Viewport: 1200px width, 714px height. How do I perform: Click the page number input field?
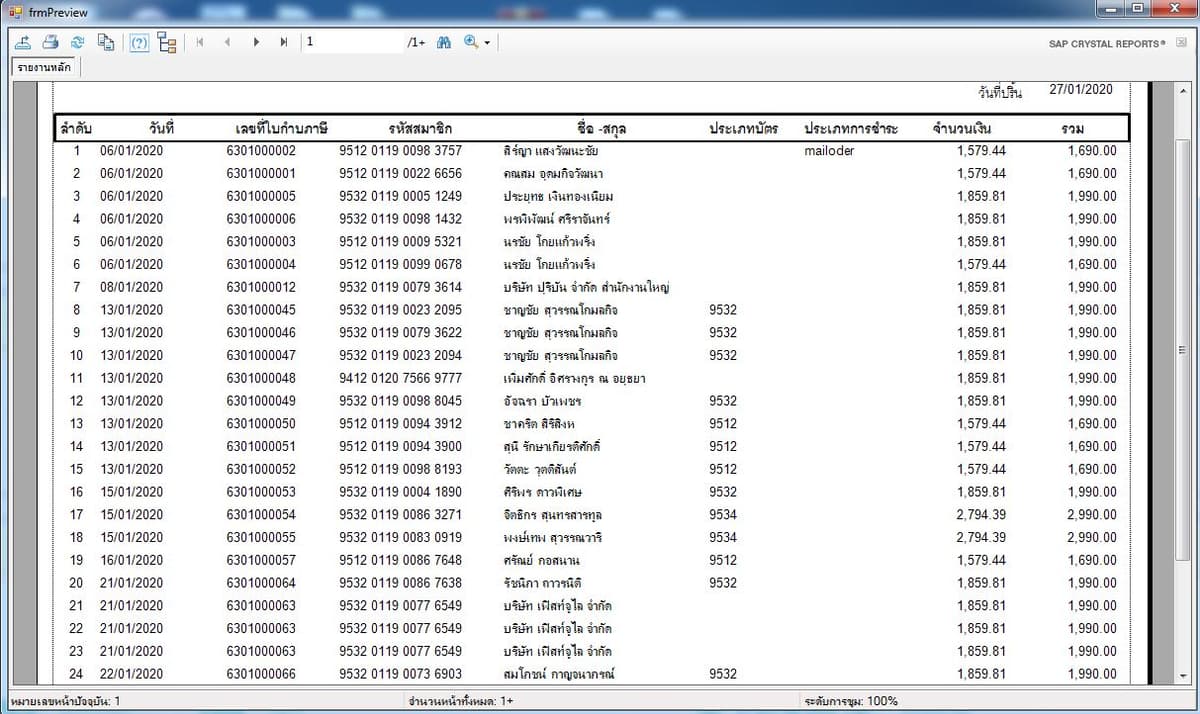352,43
